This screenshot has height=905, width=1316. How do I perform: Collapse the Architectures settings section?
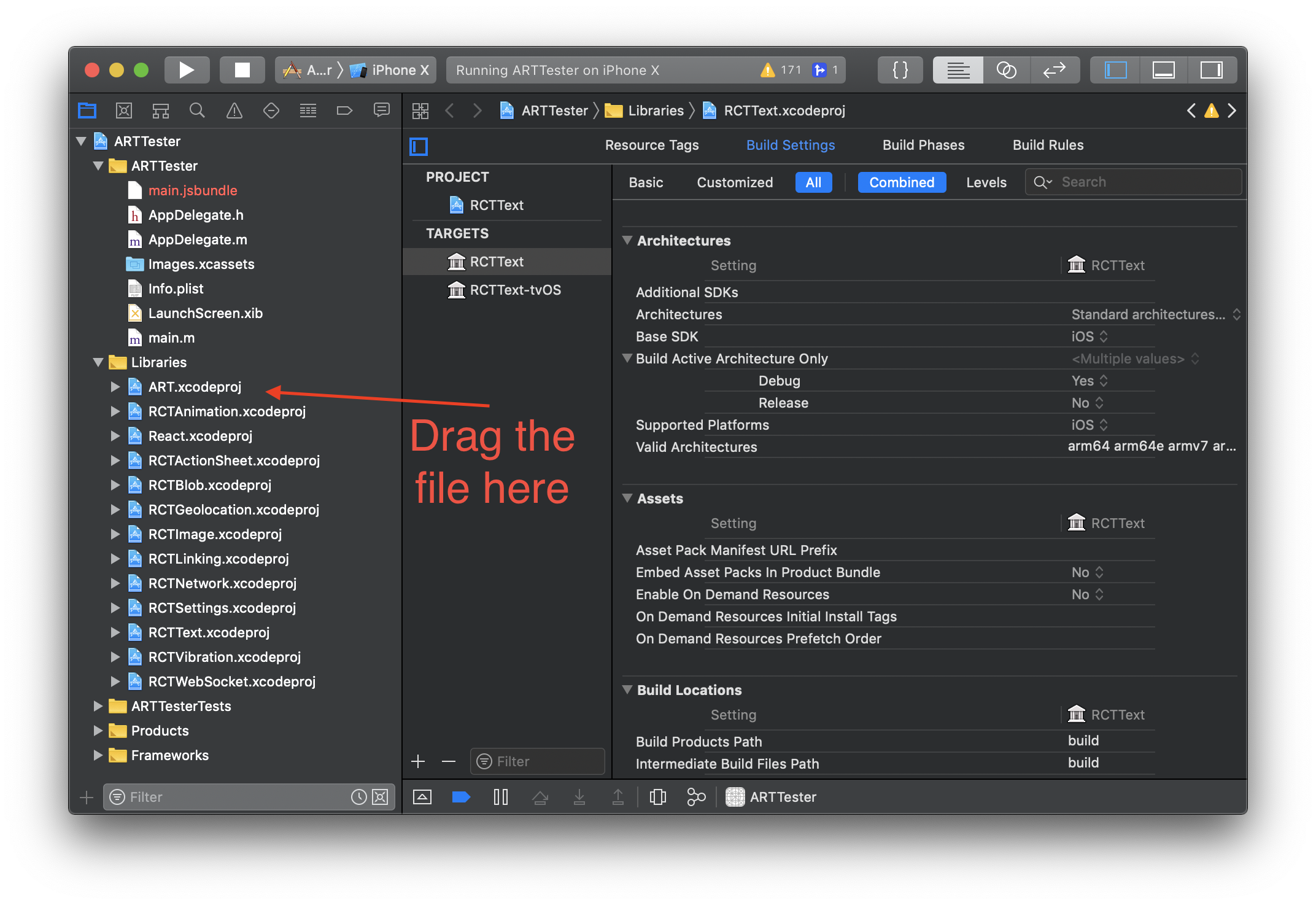(627, 241)
